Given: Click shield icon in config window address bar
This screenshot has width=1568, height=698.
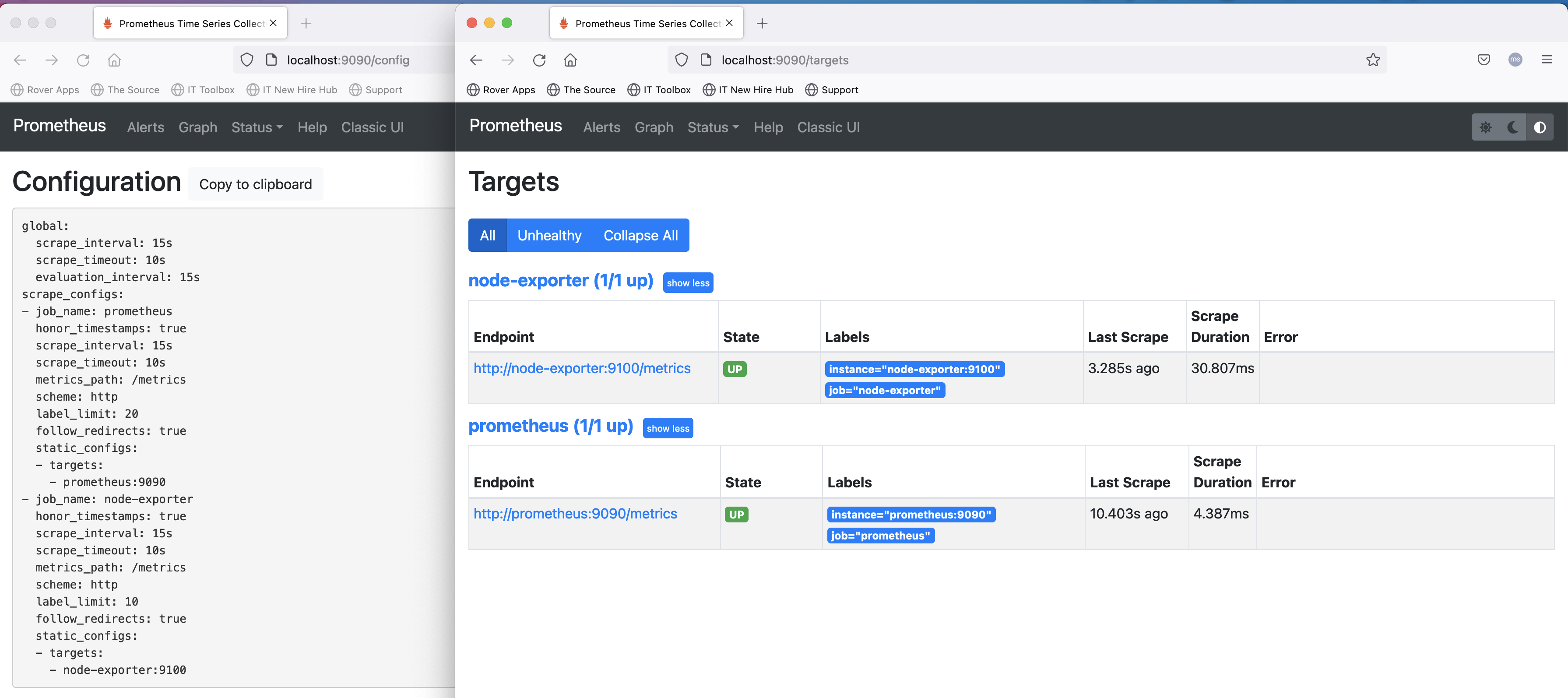Looking at the screenshot, I should click(x=246, y=60).
